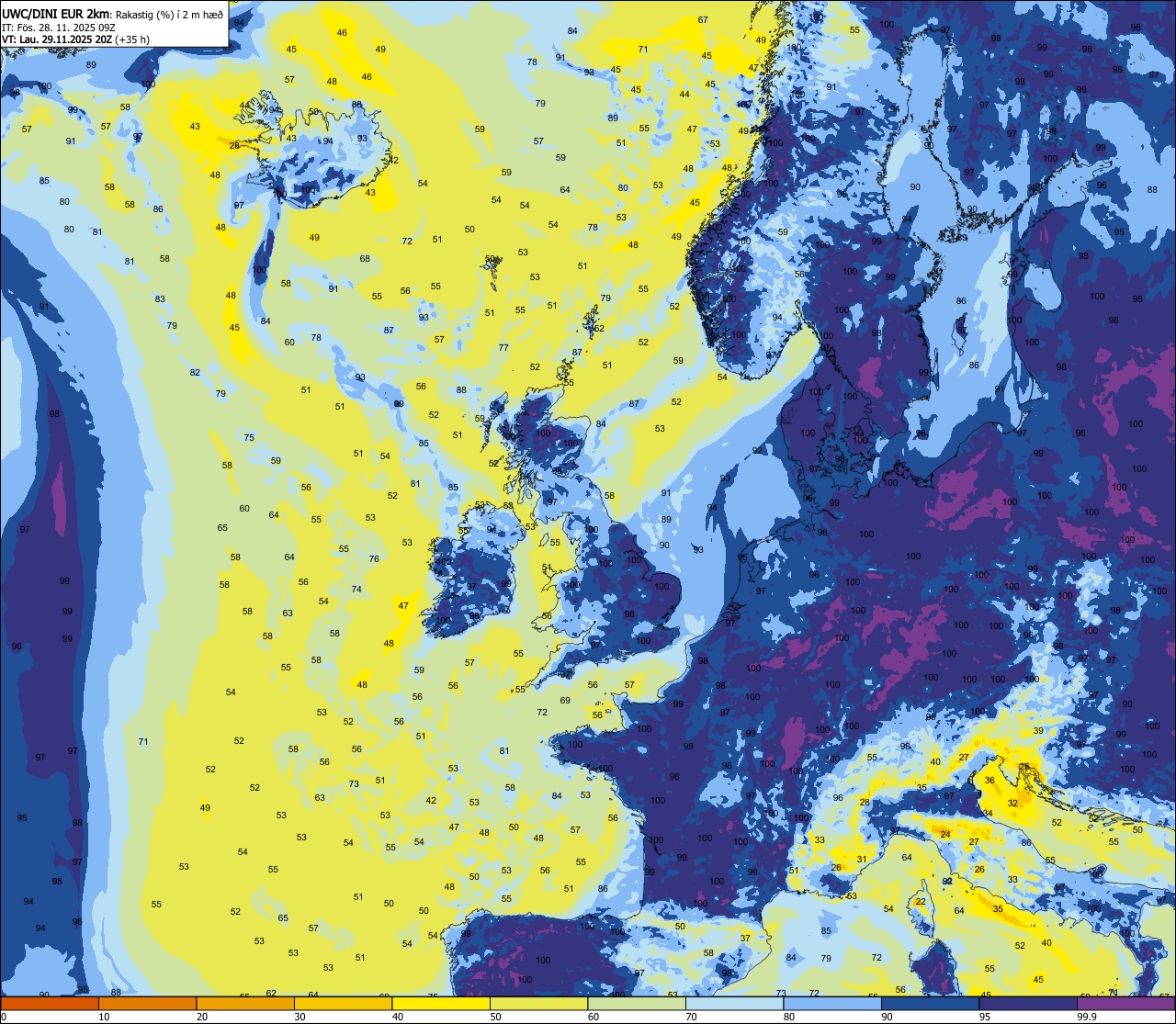Click the map value '68' southeast of Iceland
This screenshot has width=1176, height=1024.
tap(365, 259)
